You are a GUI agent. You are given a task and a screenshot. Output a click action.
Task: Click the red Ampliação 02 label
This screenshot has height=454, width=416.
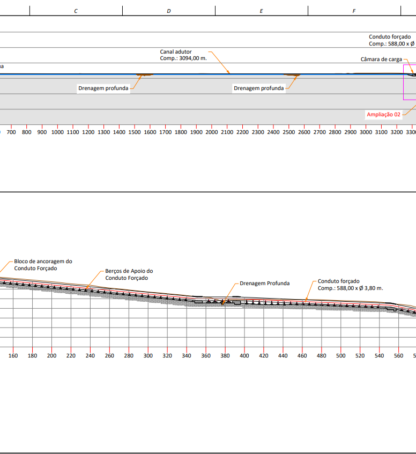click(383, 114)
